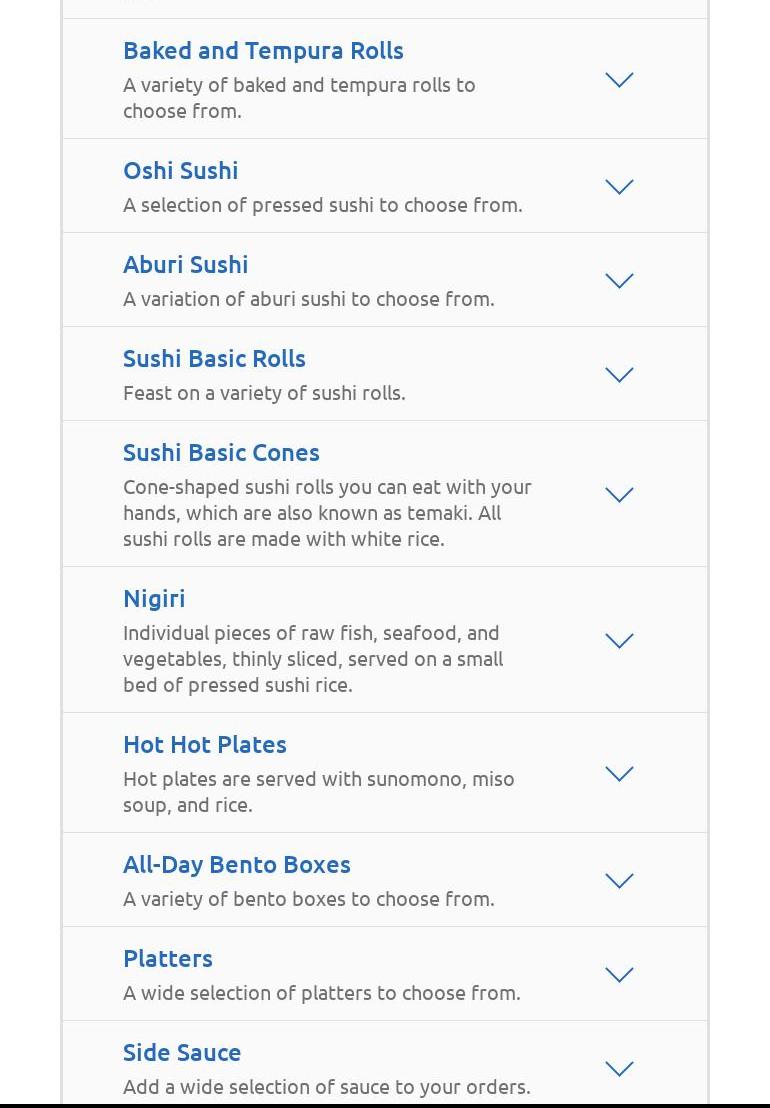The image size is (770, 1108).
Task: Expand Aburi Sushi section arrow
Action: [x=619, y=281]
